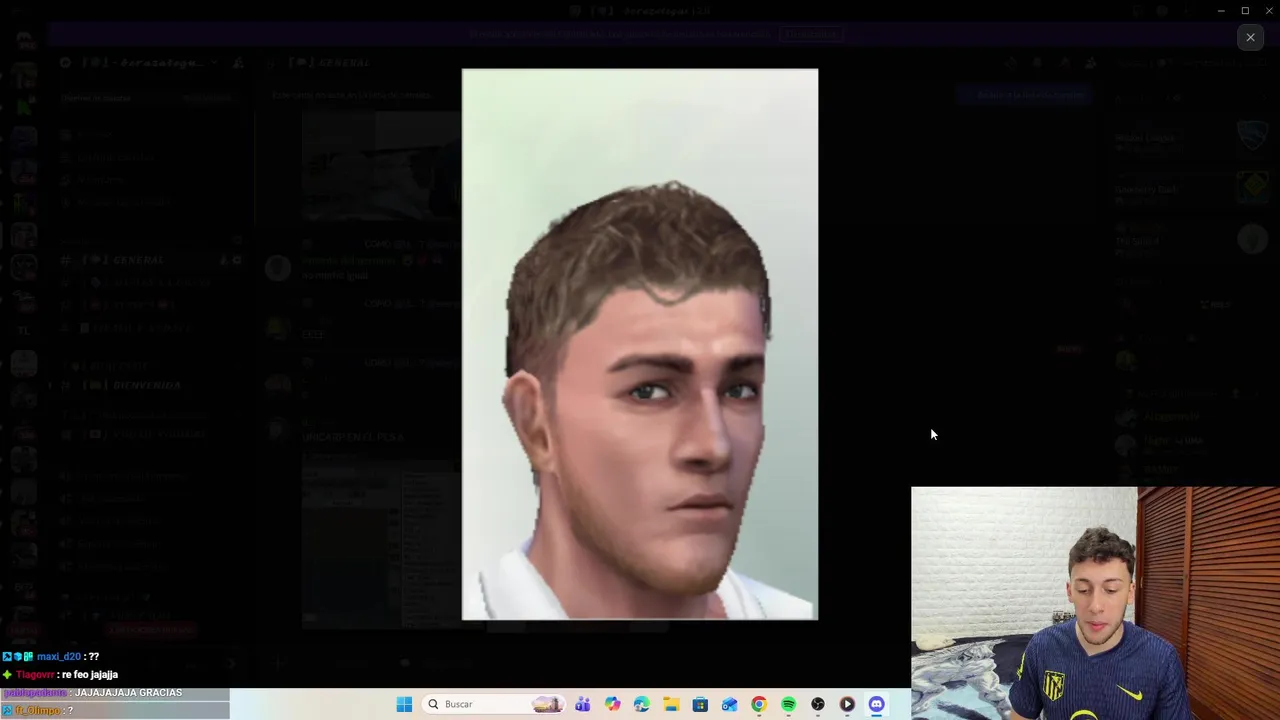Close the Discord image preview overlay
The width and height of the screenshot is (1280, 720).
1250,37
